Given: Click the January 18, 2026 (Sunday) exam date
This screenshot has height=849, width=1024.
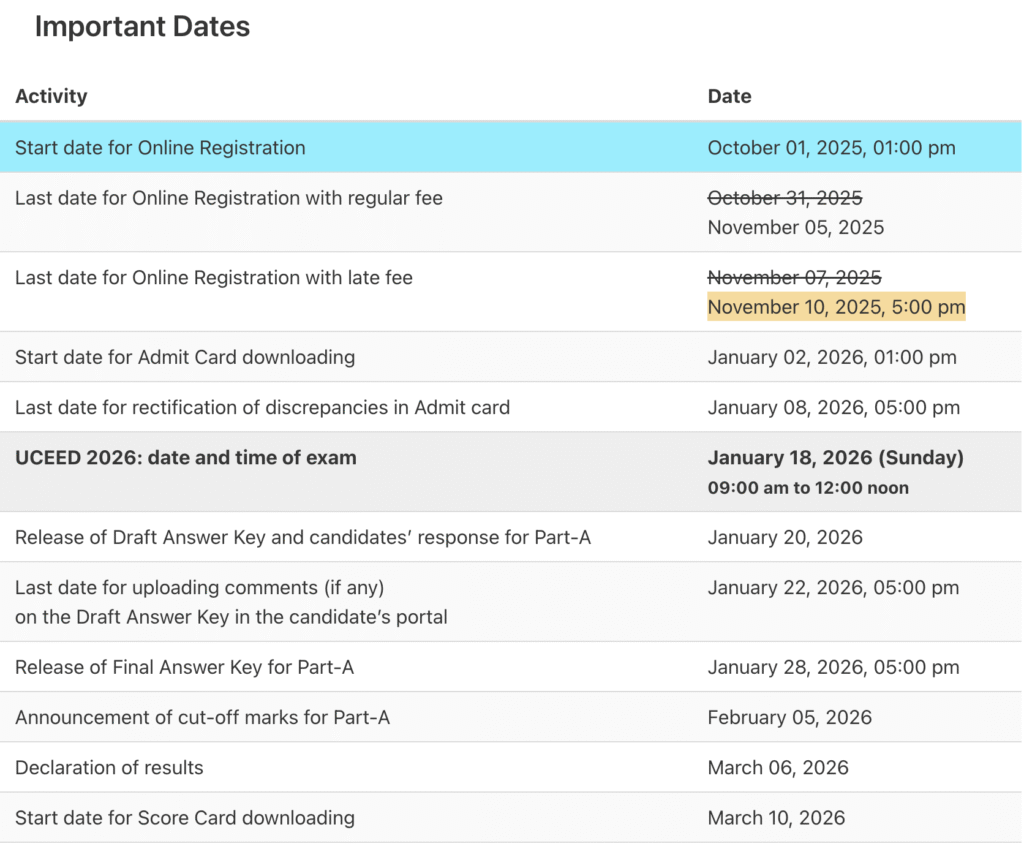Looking at the screenshot, I should (x=835, y=458).
